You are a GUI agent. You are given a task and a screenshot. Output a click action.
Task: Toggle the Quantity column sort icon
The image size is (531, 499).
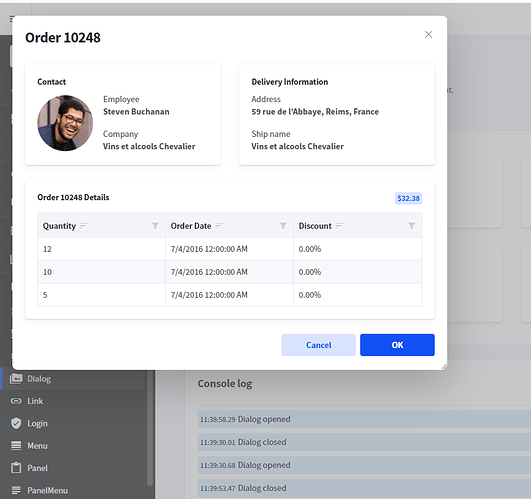[84, 226]
